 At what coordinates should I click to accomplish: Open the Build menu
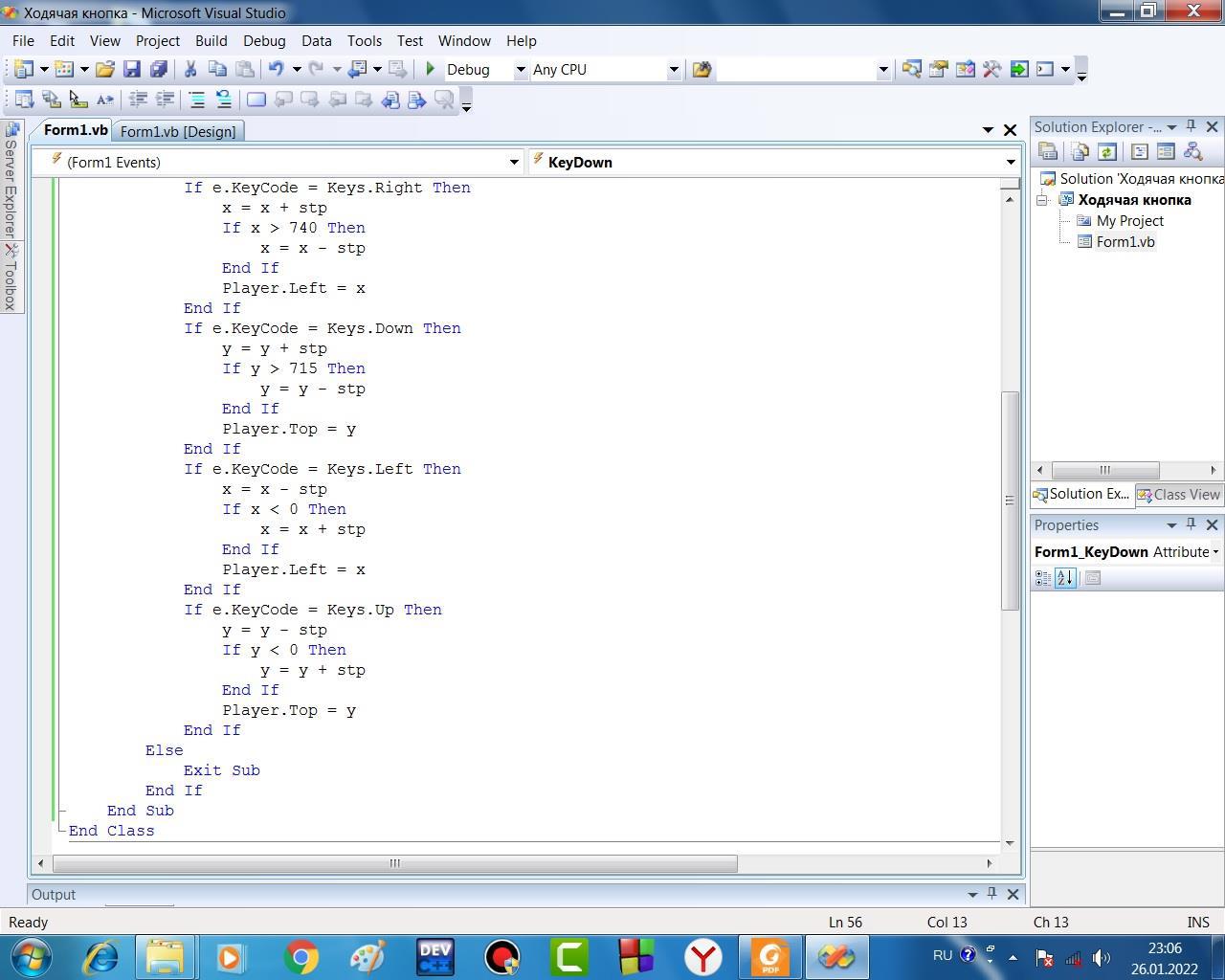pyautogui.click(x=211, y=40)
